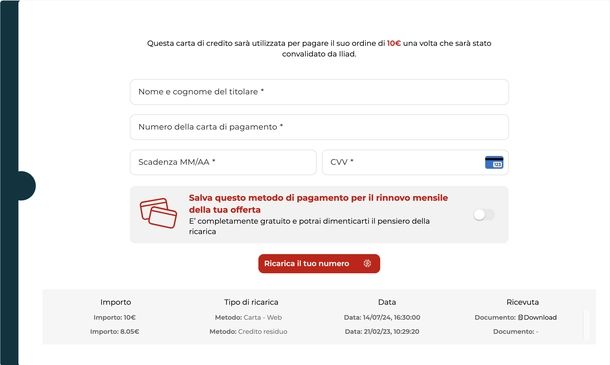The height and width of the screenshot is (365, 610).
Task: Click the cardholder name and surname field
Action: pyautogui.click(x=319, y=92)
